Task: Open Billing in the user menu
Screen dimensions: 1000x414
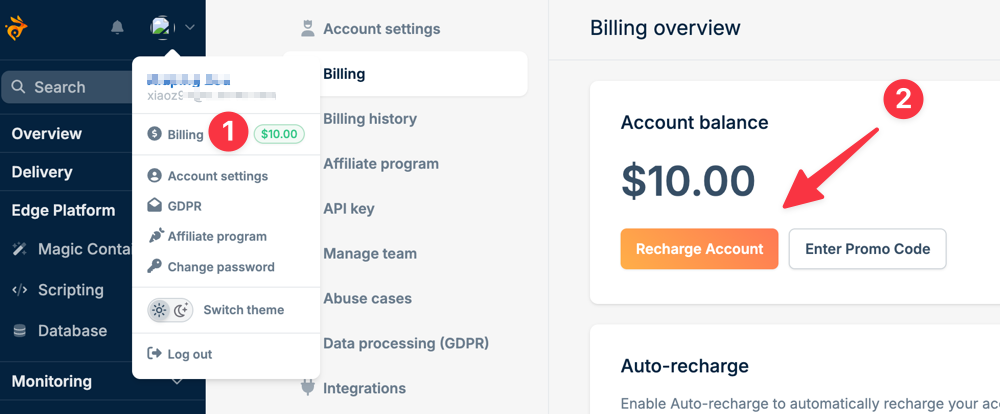Action: (185, 134)
